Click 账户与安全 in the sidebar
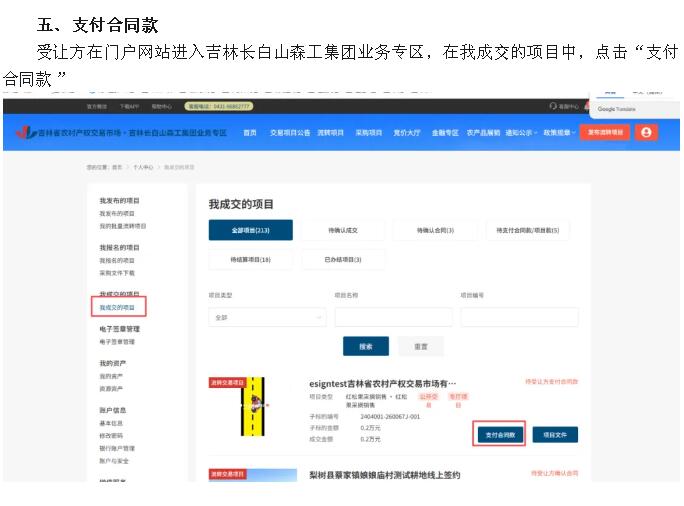This screenshot has height=506, width=684. click(114, 461)
